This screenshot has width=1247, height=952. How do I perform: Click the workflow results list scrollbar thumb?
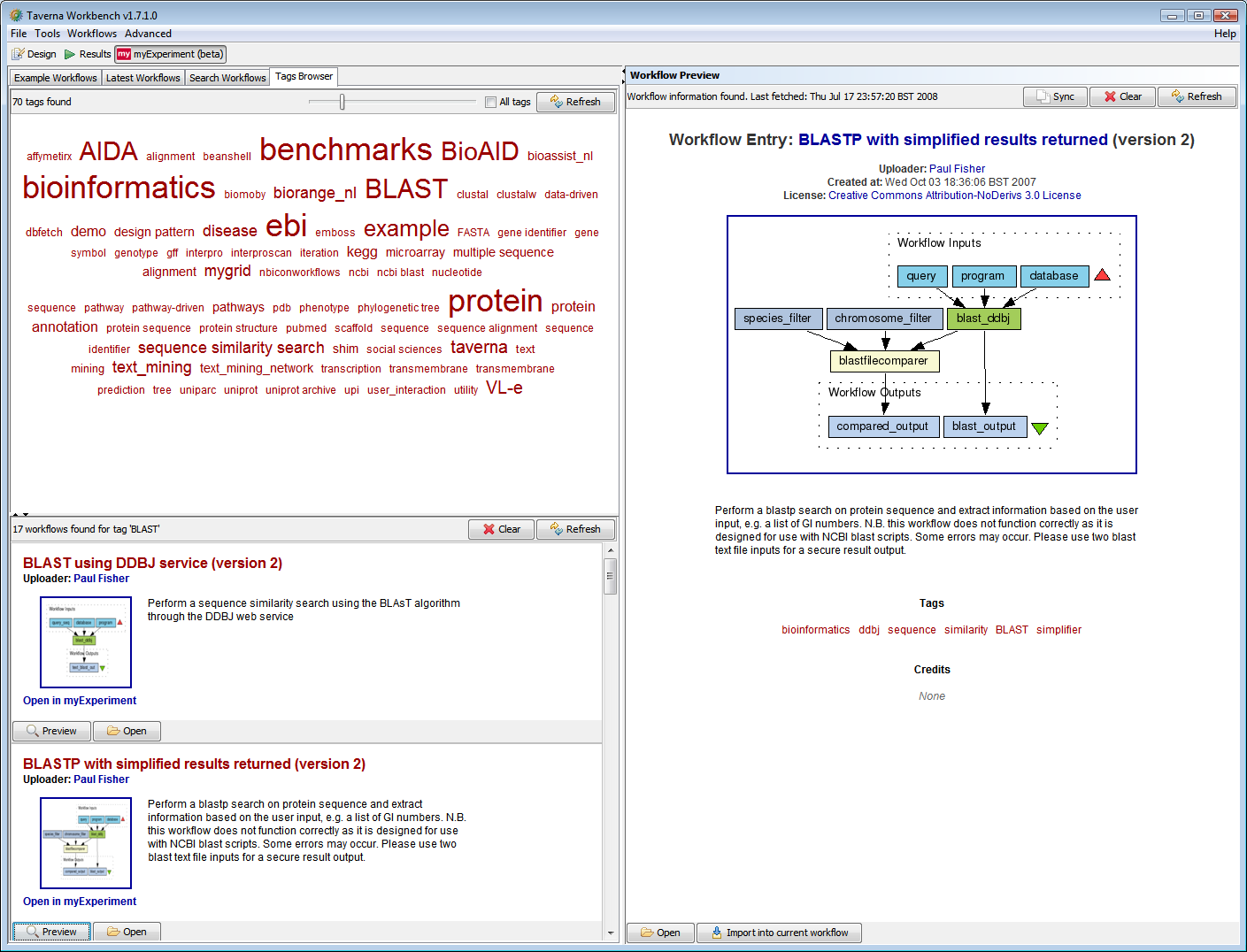point(610,577)
